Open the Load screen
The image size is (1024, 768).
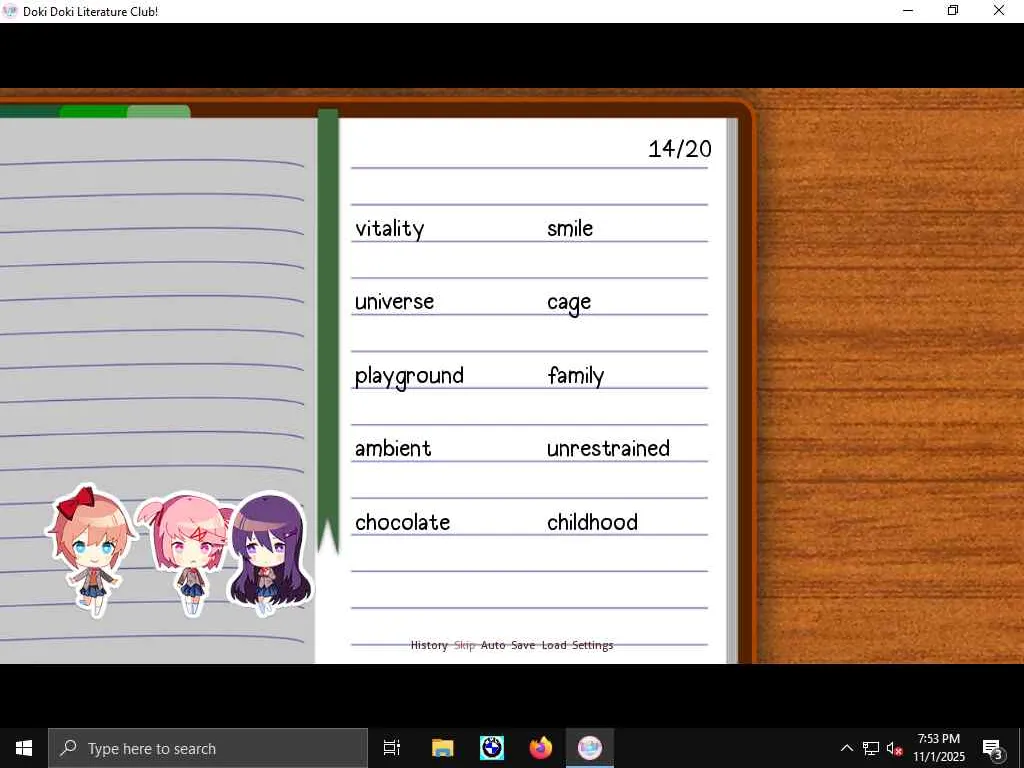coord(554,645)
